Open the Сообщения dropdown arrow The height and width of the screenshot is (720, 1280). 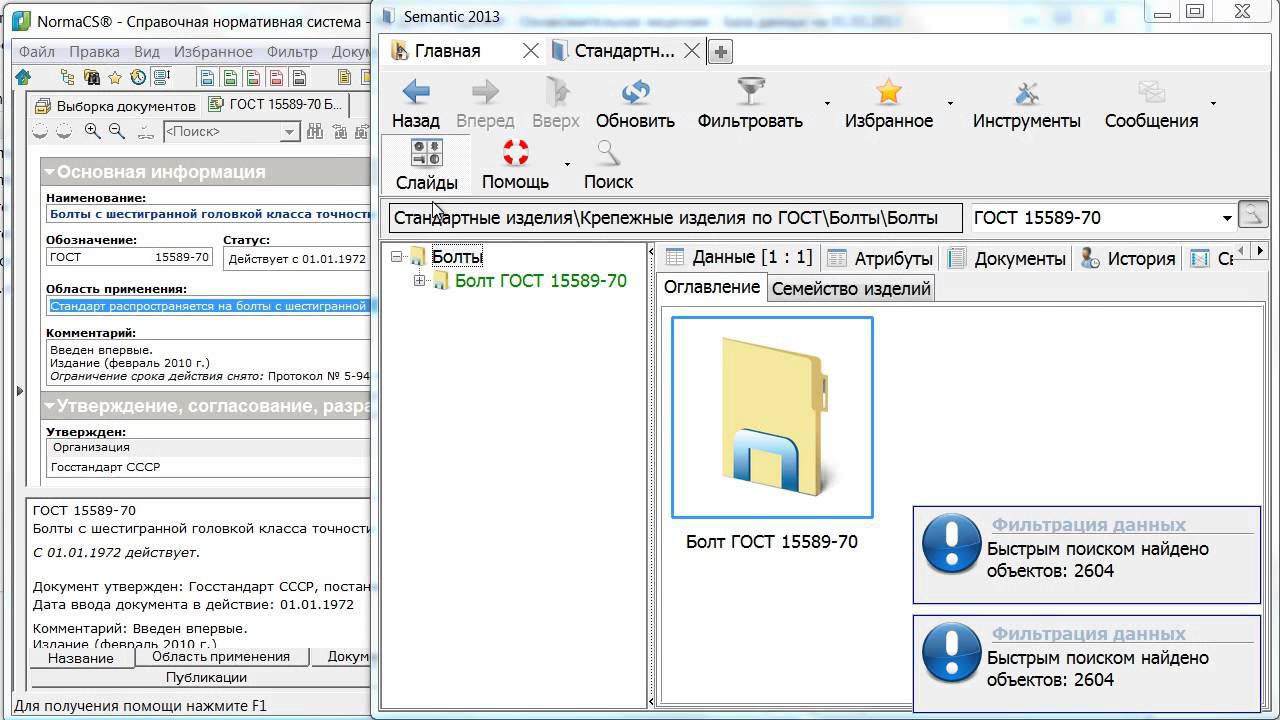[x=1213, y=103]
